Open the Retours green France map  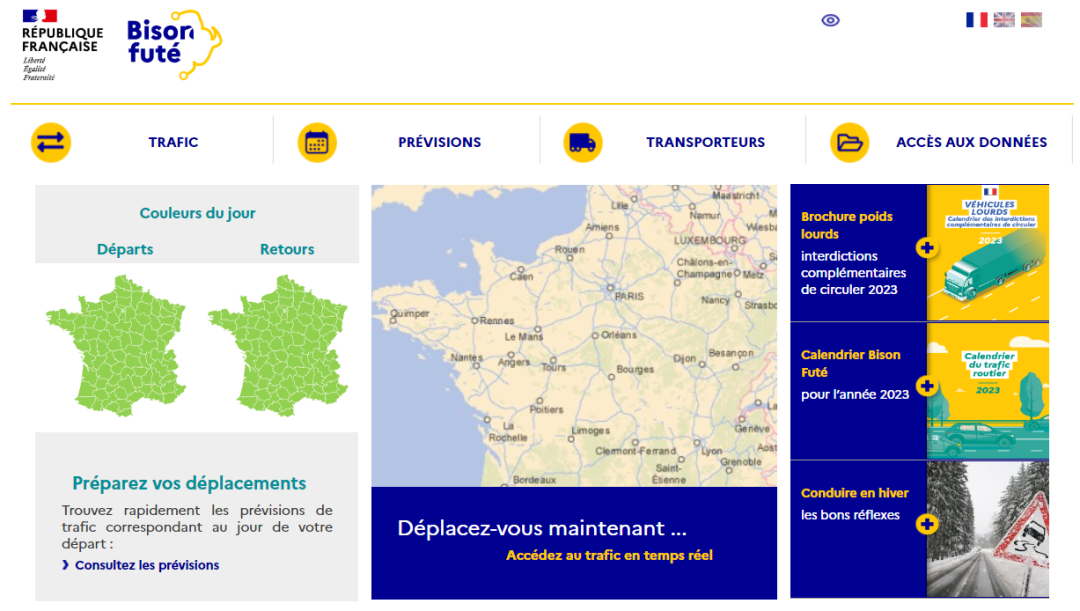278,346
